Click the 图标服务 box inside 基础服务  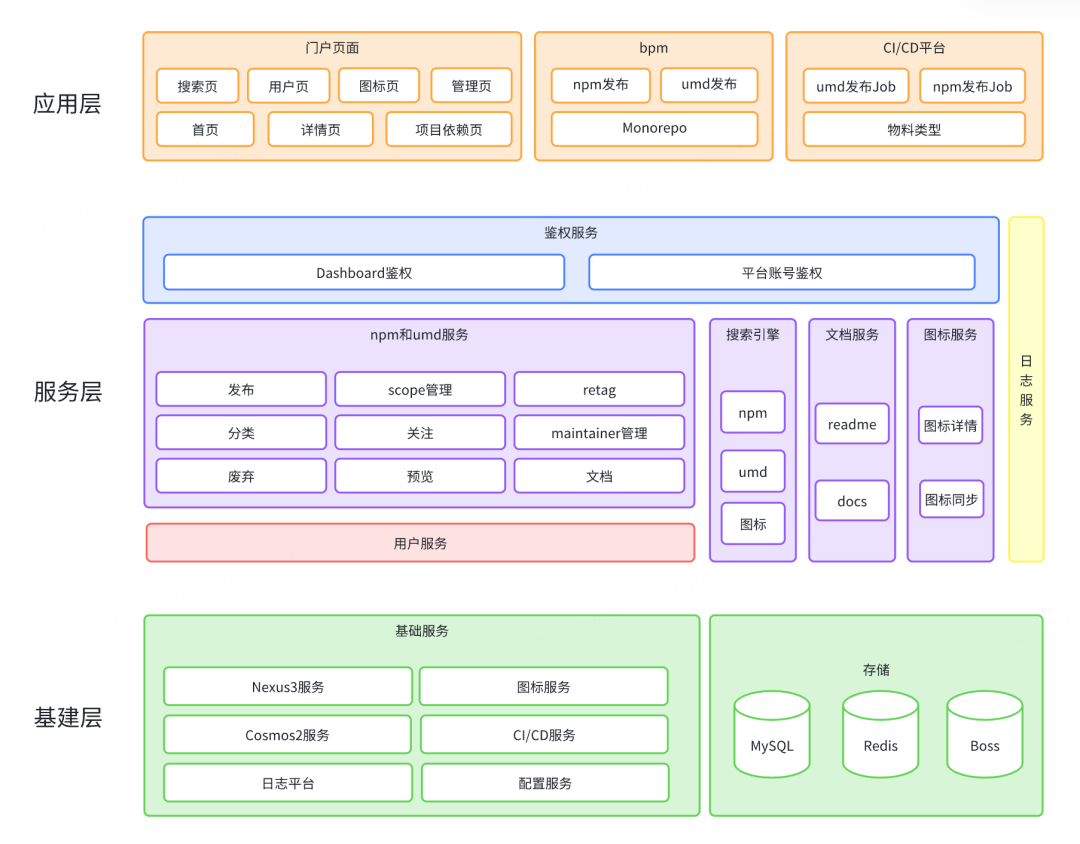pos(543,686)
